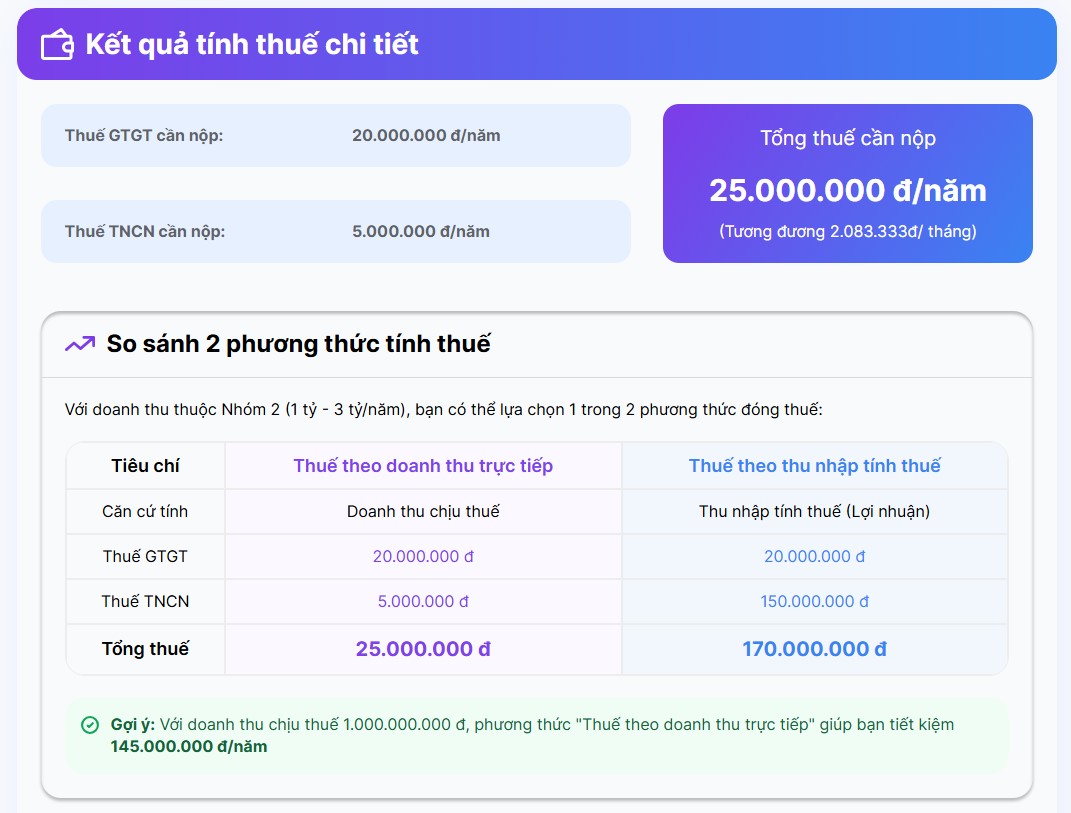The height and width of the screenshot is (813, 1071).
Task: Click the blue '20.000.000 đ' cell
Action: tap(814, 556)
